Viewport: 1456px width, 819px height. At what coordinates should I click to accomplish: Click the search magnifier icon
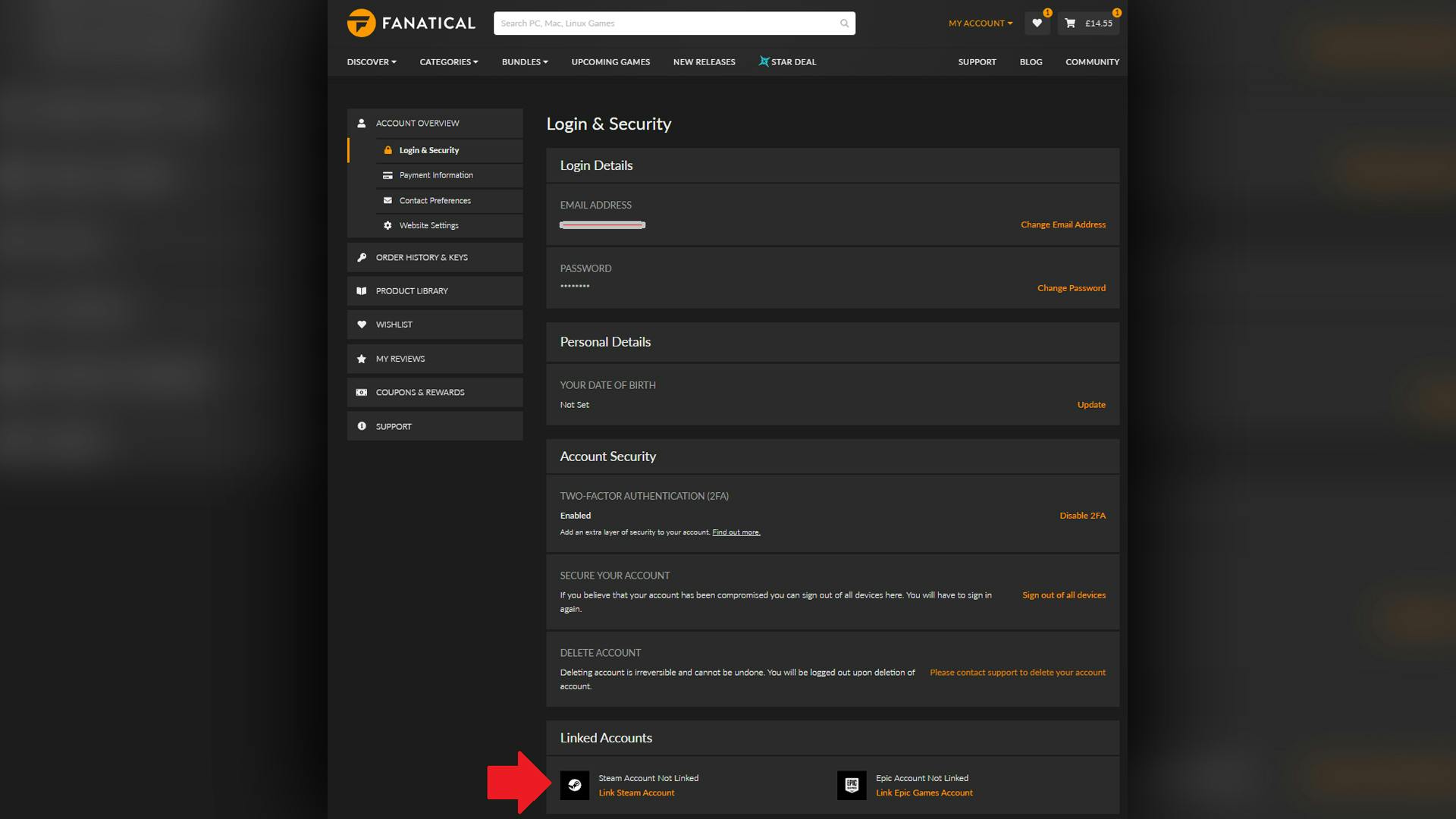coord(844,24)
